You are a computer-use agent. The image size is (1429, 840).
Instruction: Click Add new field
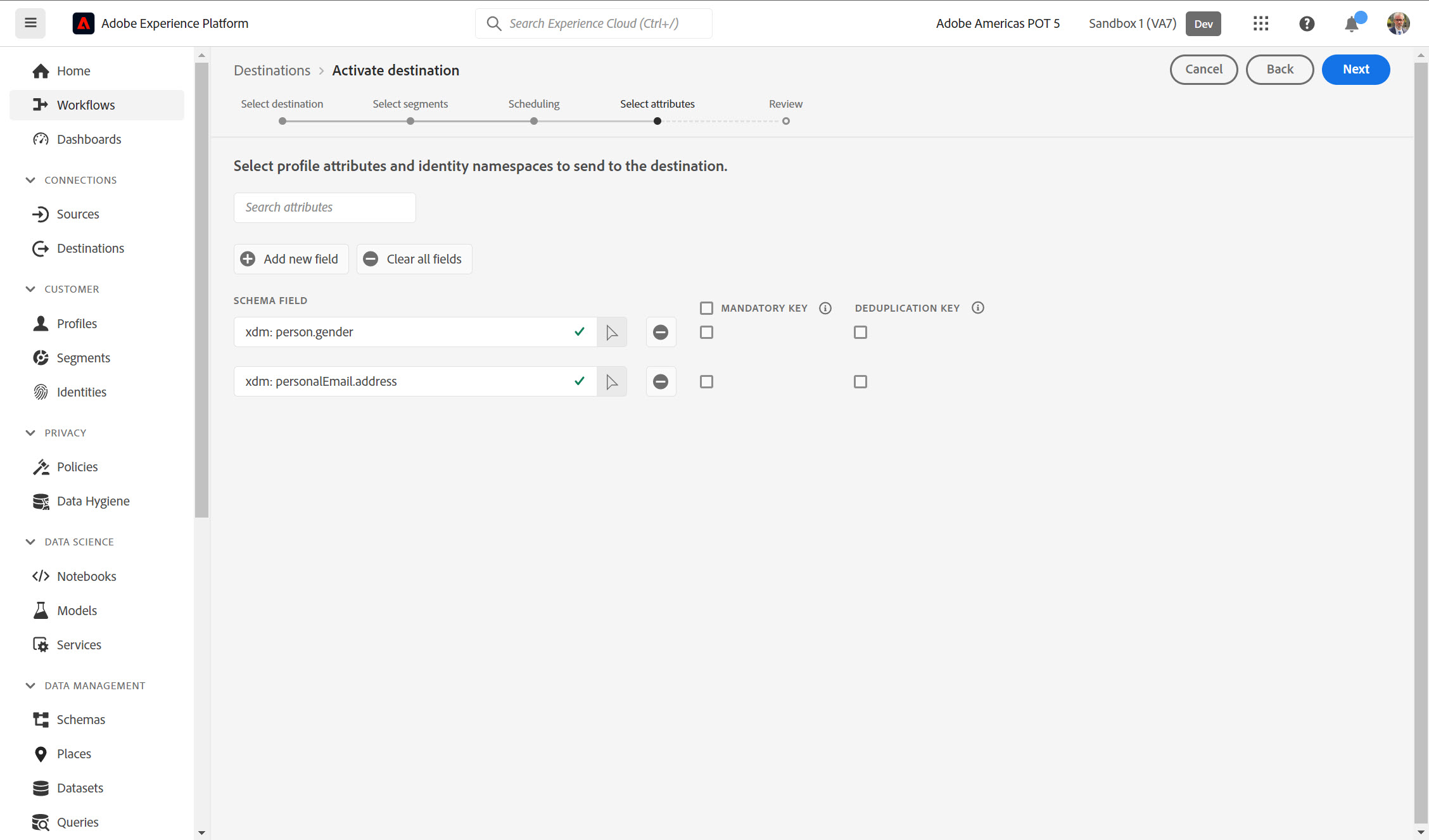pos(291,259)
